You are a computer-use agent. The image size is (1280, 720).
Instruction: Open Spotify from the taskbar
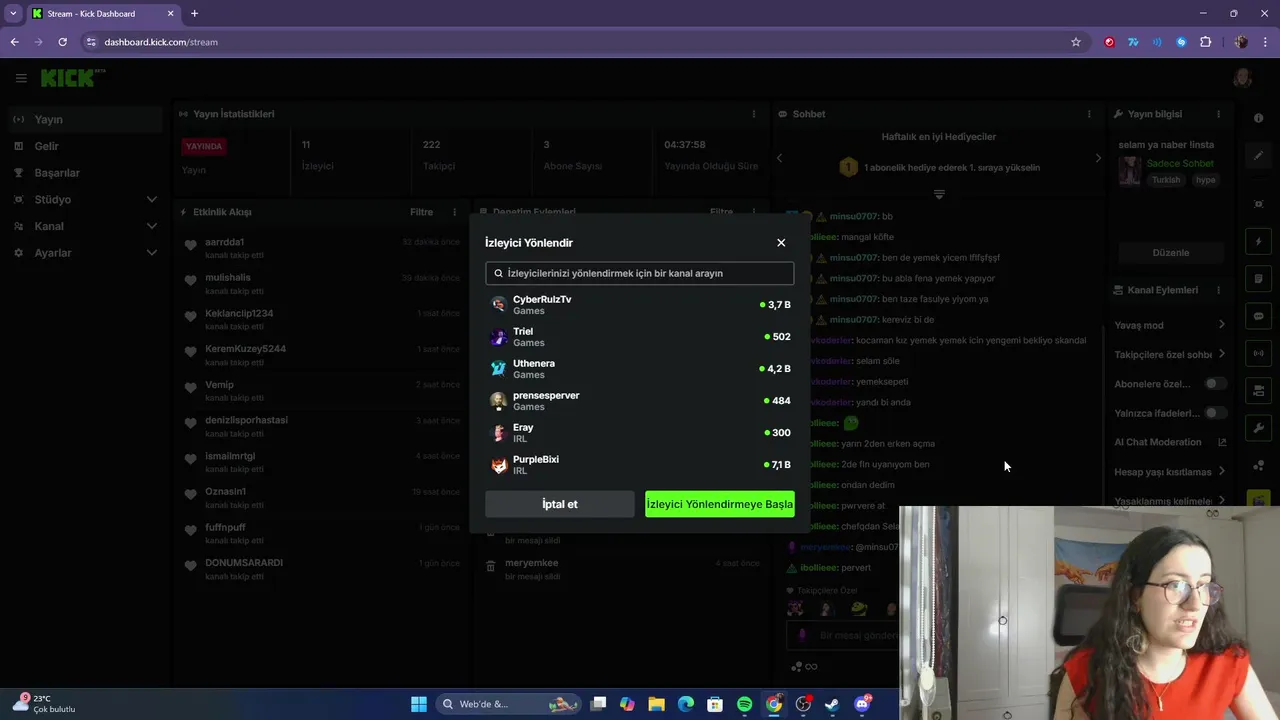(745, 704)
